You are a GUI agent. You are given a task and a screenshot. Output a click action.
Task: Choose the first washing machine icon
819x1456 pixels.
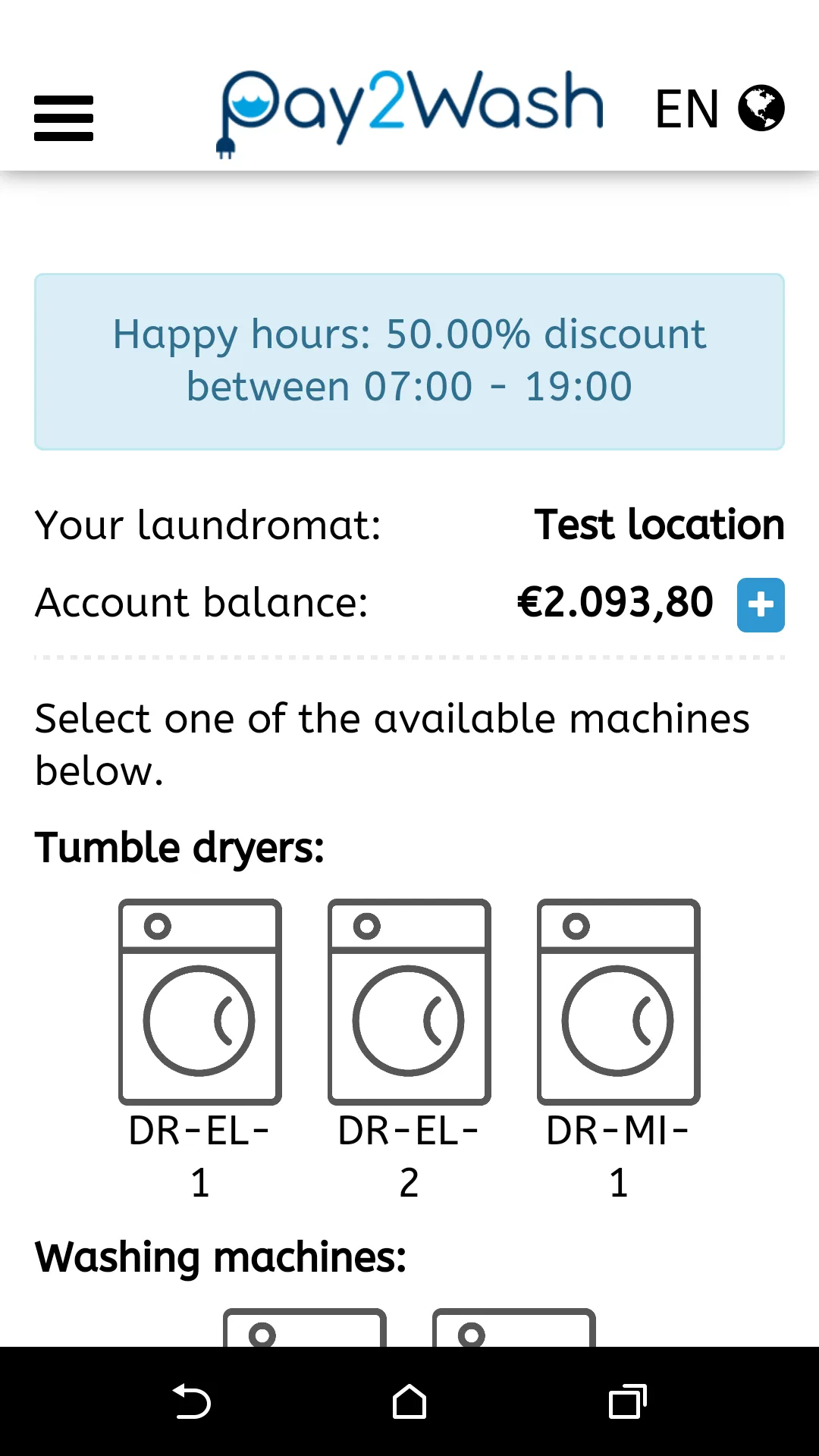(x=305, y=1329)
